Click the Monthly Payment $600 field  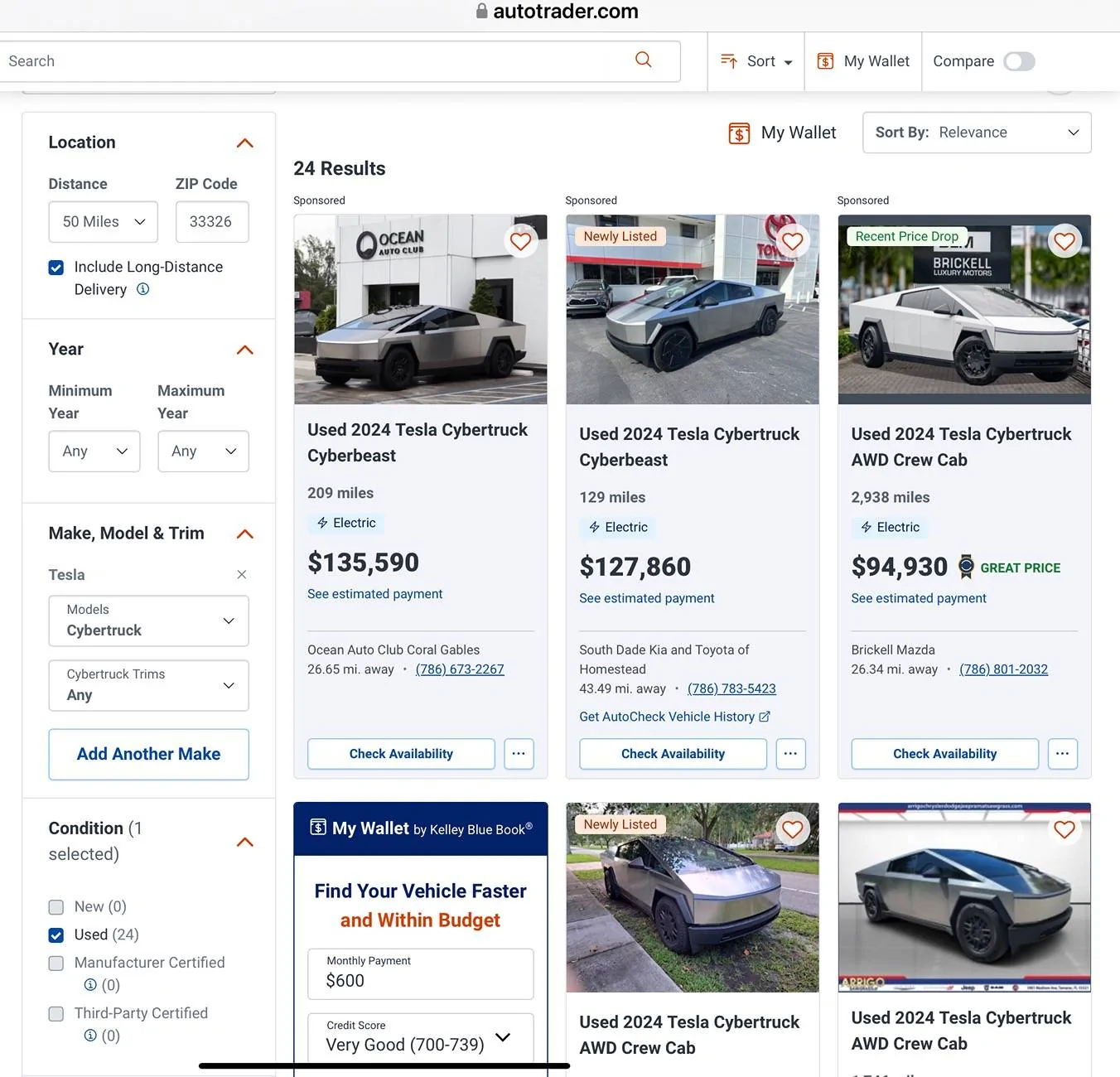coord(421,973)
